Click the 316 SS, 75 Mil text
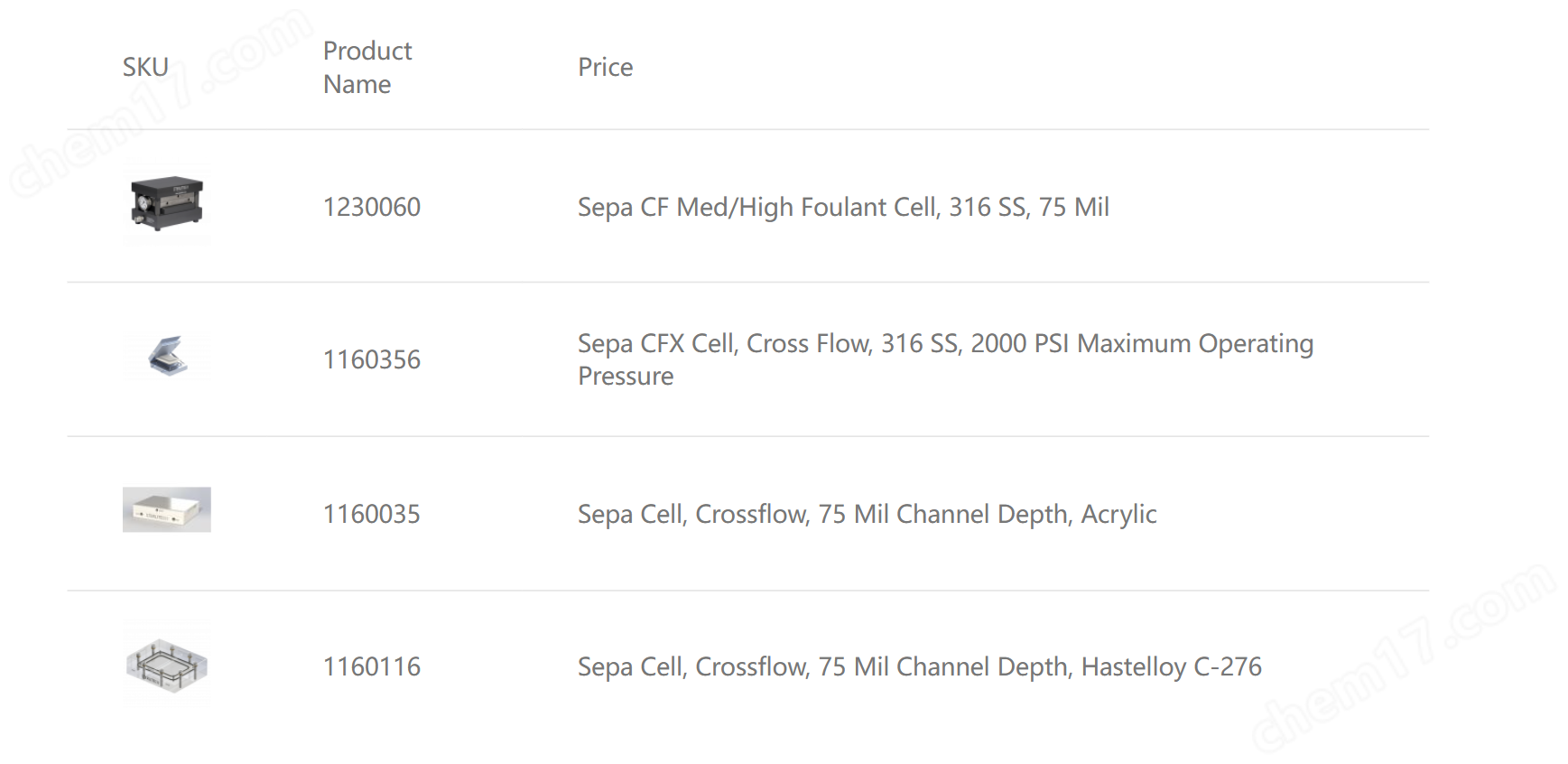The height and width of the screenshot is (764, 1568). click(1028, 207)
